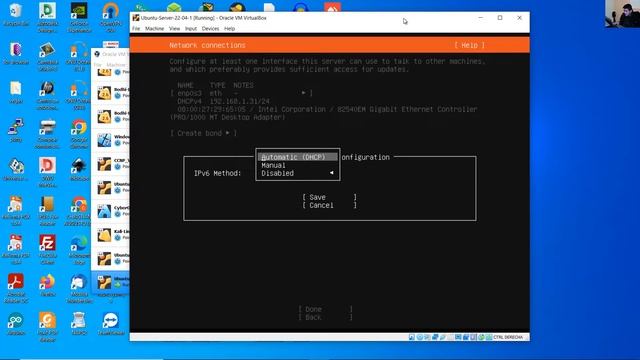Select the CCNP VM in VirtualBox Manager list

pyautogui.click(x=111, y=164)
